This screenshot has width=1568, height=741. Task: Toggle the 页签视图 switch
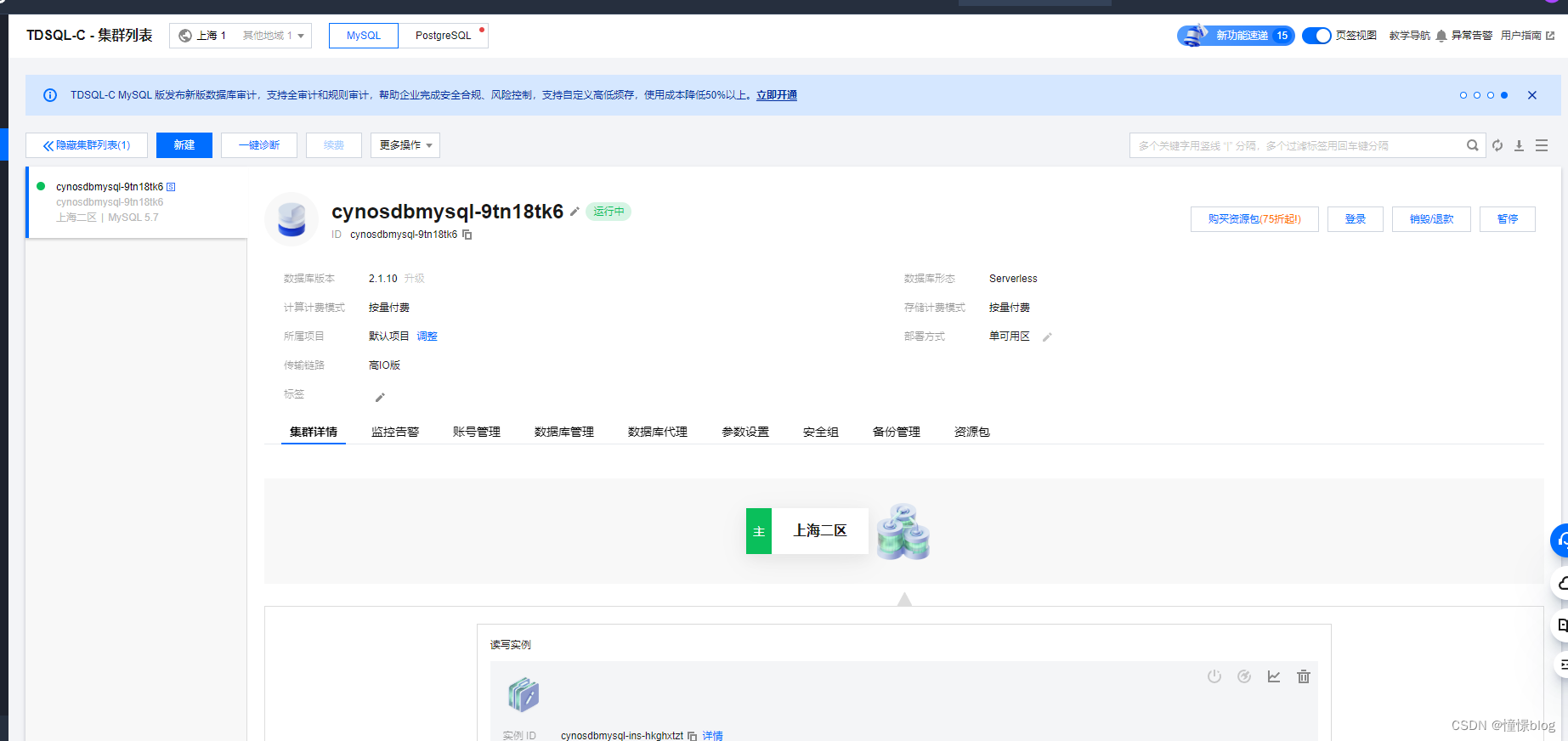(1316, 36)
